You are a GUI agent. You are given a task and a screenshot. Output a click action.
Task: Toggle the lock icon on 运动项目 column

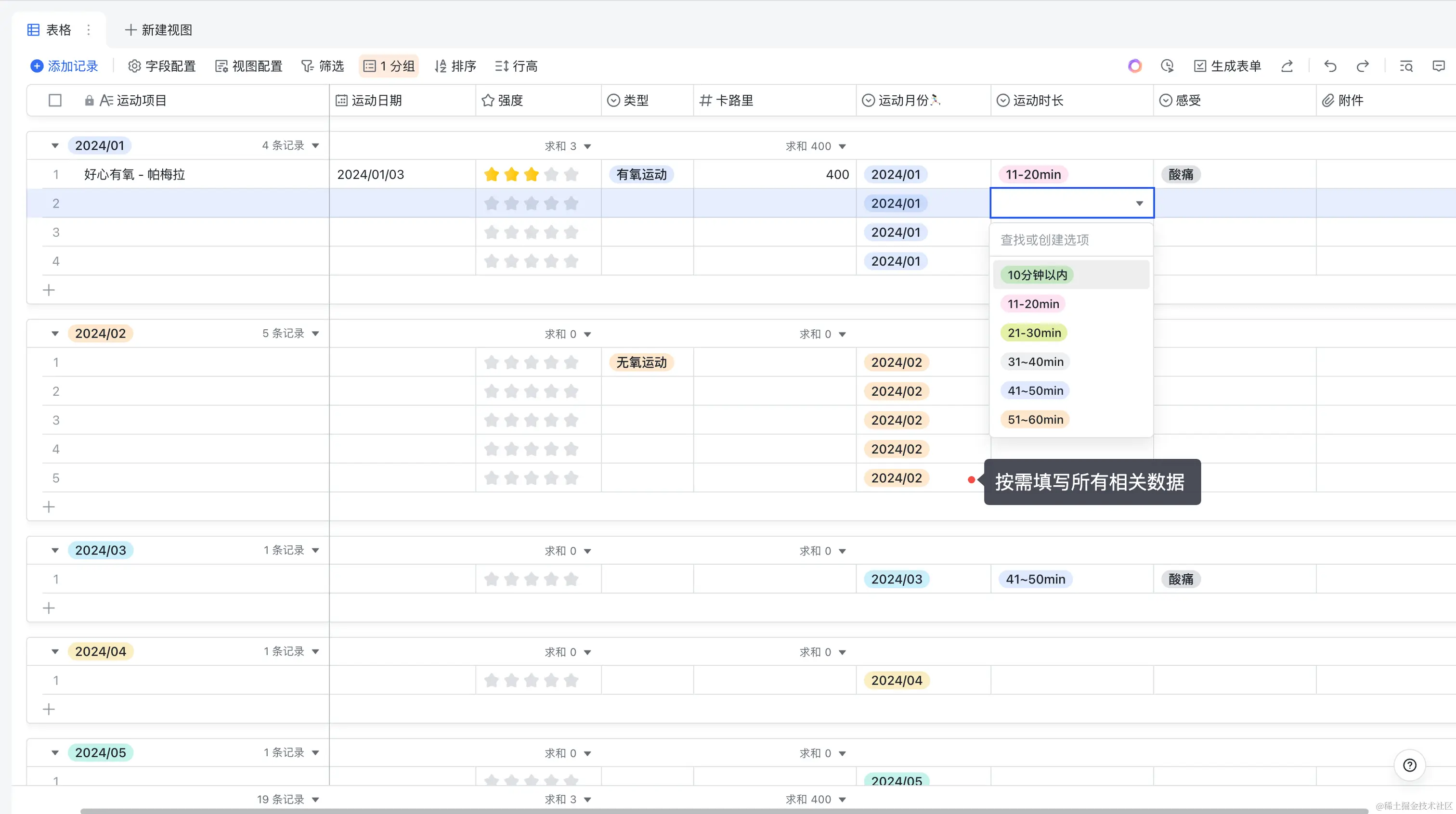89,100
